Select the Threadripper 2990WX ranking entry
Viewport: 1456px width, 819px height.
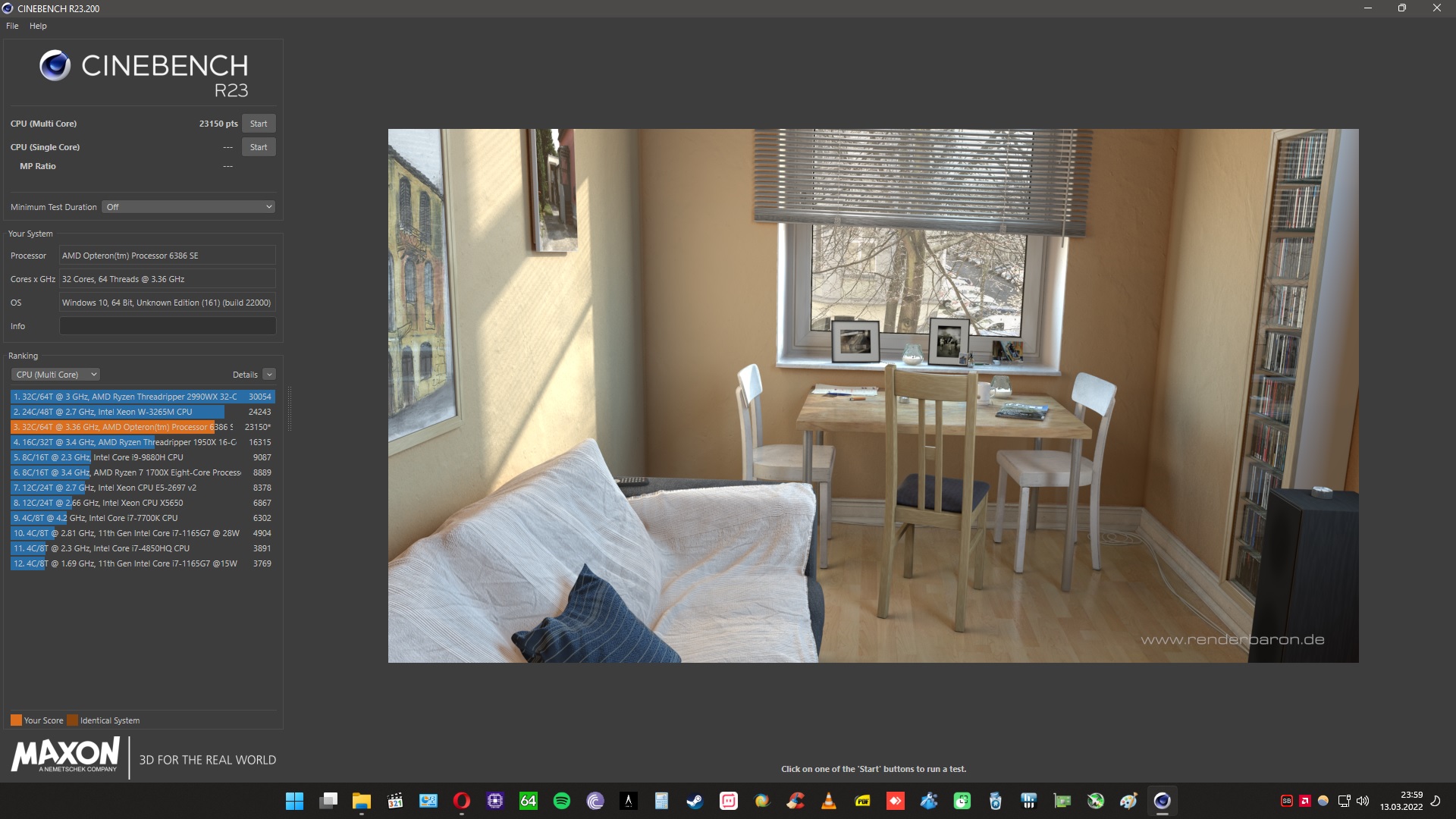click(125, 397)
